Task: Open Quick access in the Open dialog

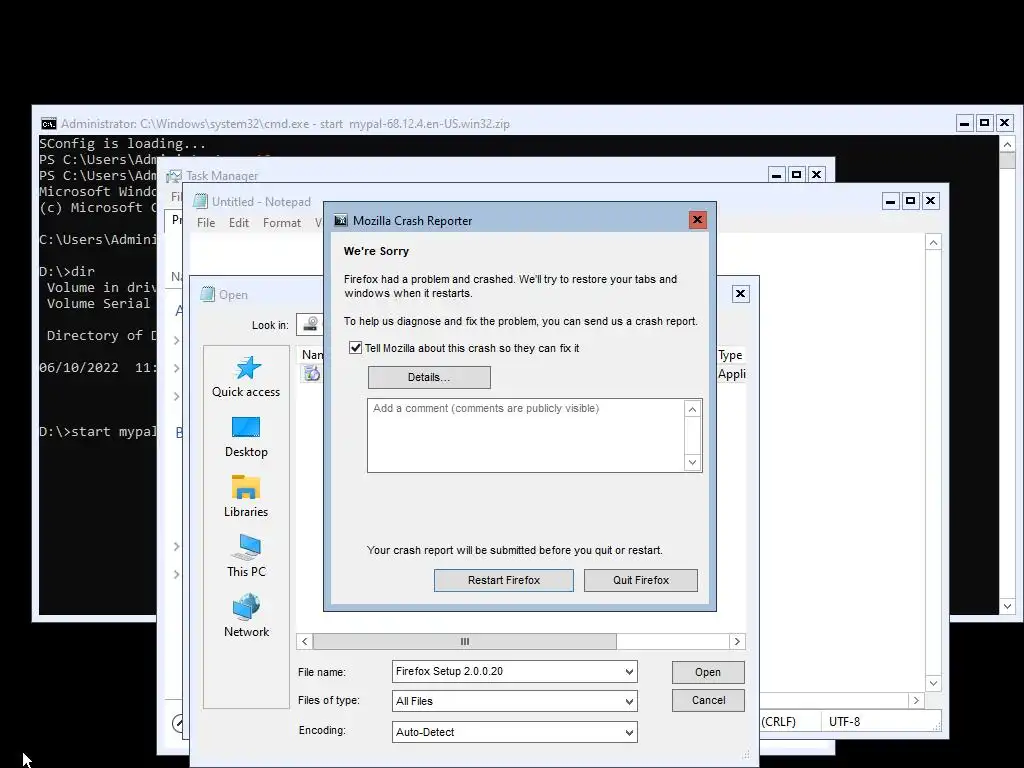Action: (x=246, y=377)
